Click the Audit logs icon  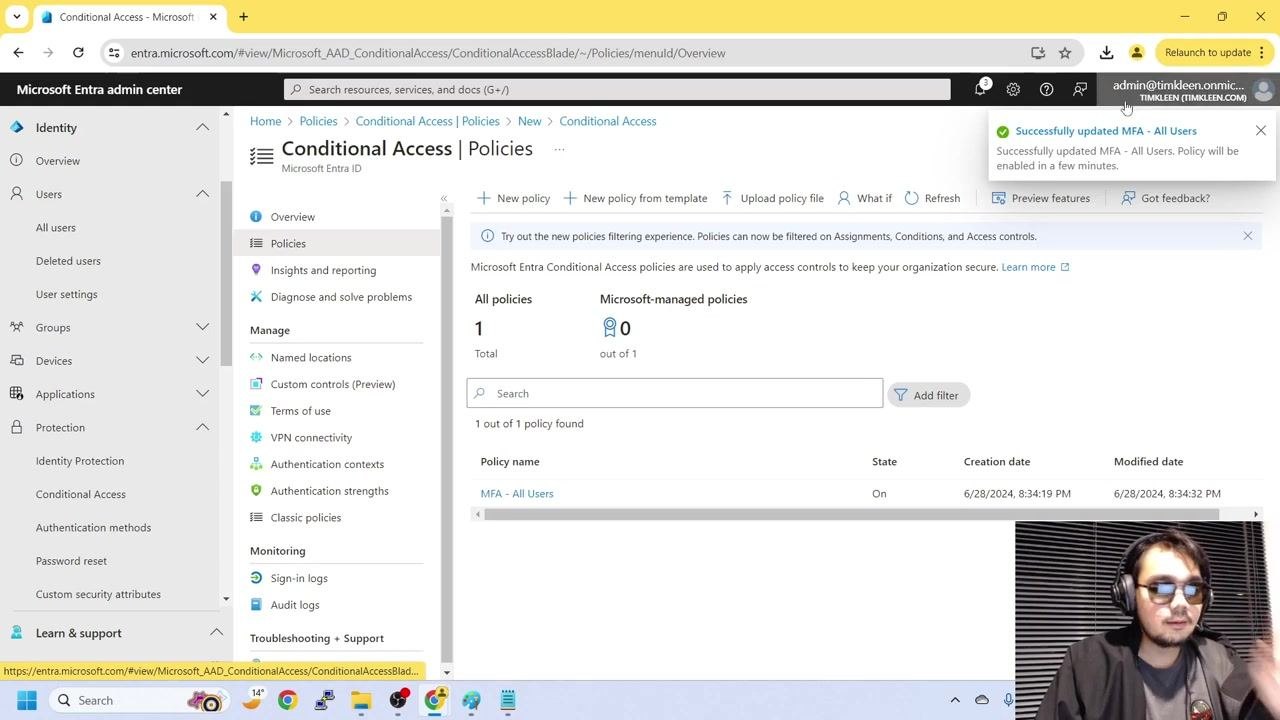[x=256, y=605]
